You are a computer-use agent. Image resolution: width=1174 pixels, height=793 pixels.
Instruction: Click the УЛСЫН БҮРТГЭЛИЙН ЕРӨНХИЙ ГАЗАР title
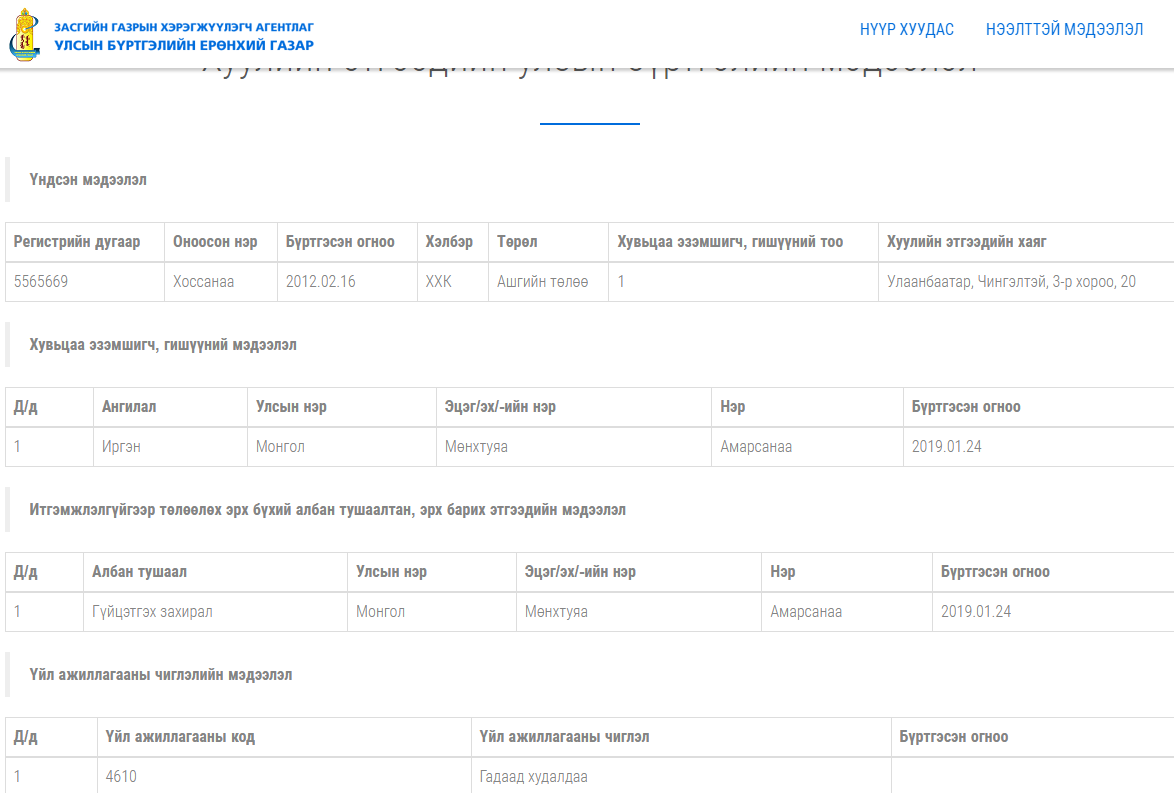[x=184, y=46]
